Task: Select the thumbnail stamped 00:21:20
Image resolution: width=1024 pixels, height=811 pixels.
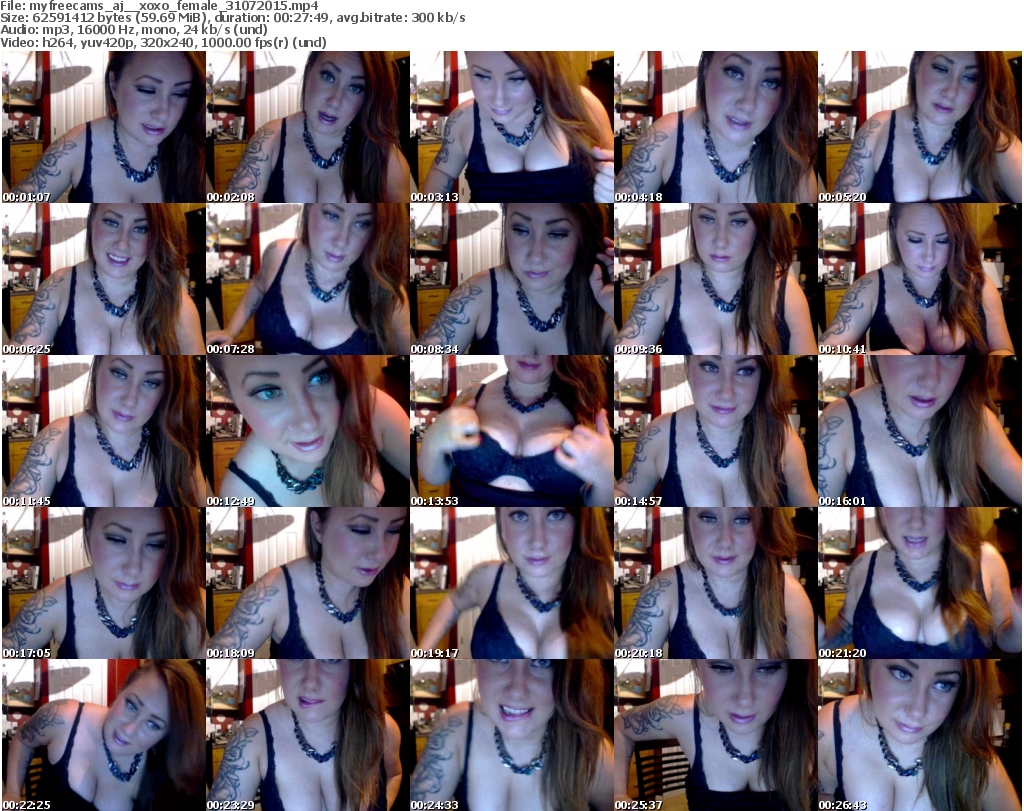Action: tap(920, 583)
